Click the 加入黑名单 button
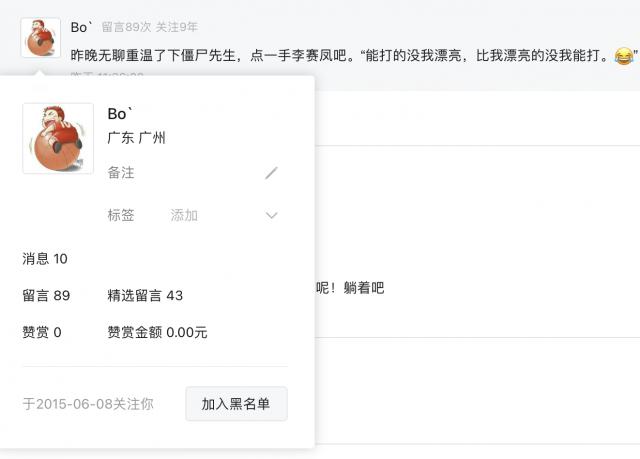 click(236, 404)
